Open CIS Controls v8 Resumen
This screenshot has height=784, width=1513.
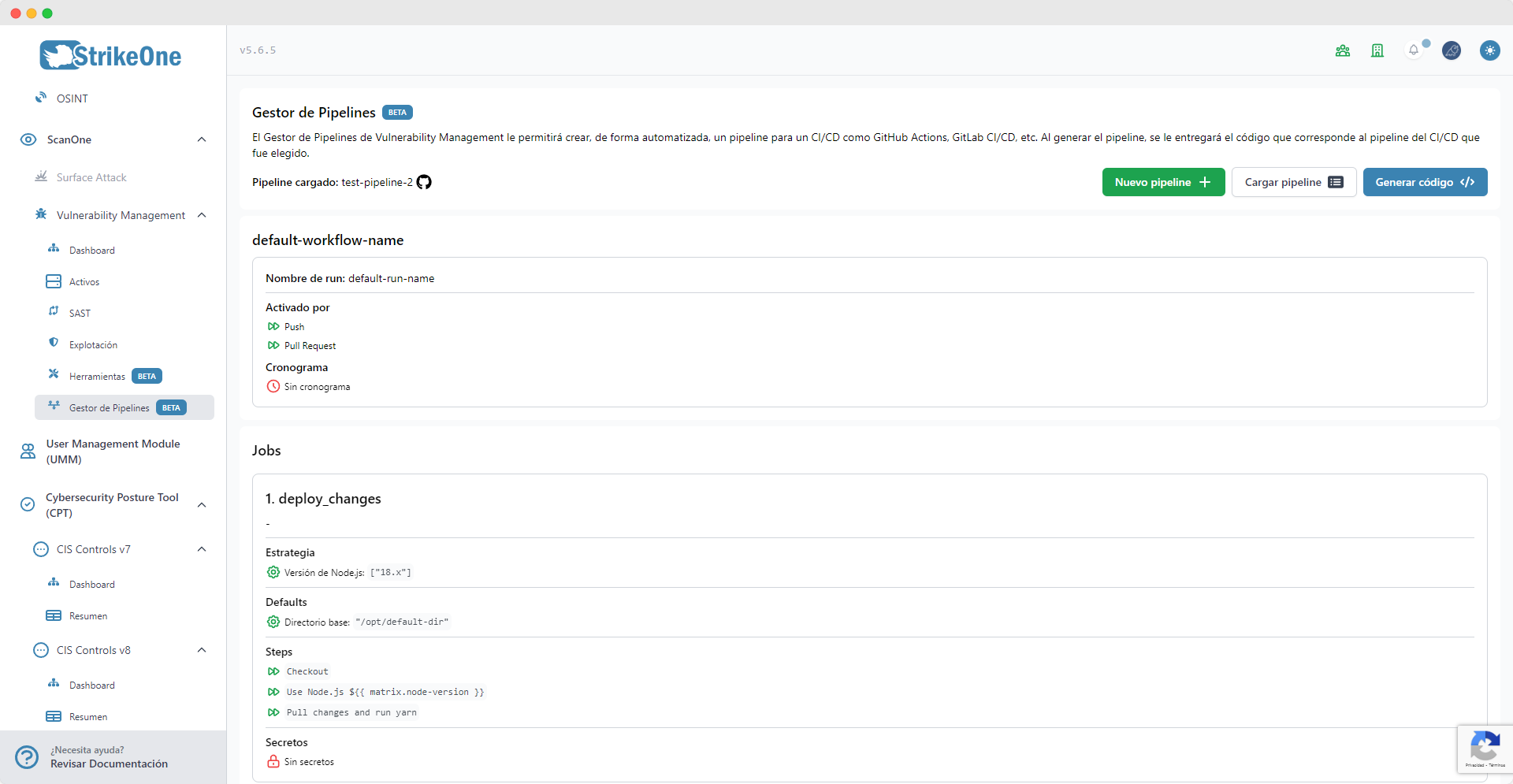pyautogui.click(x=88, y=716)
